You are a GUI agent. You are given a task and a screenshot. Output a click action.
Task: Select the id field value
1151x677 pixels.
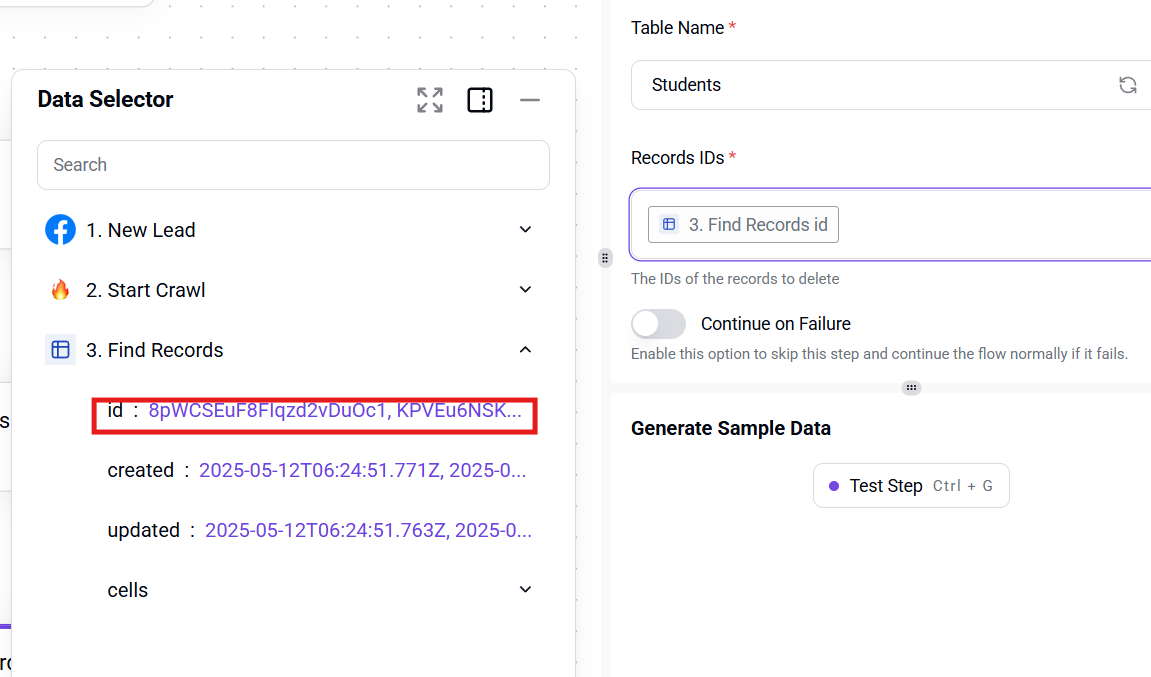click(x=334, y=411)
